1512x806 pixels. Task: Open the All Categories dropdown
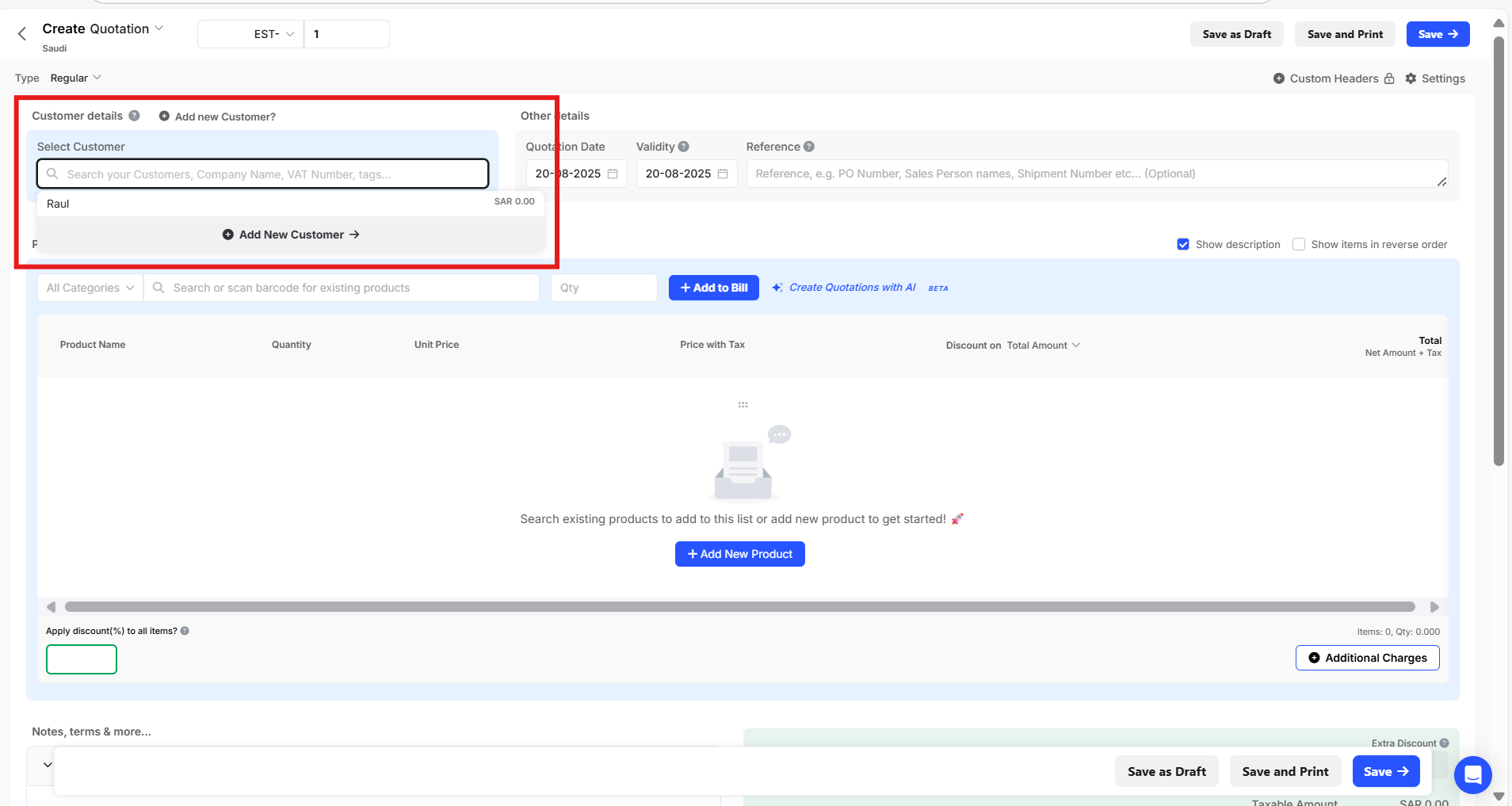pos(90,288)
